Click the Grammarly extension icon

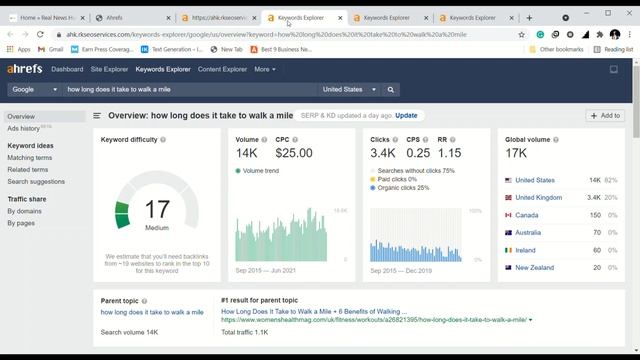tap(540, 35)
